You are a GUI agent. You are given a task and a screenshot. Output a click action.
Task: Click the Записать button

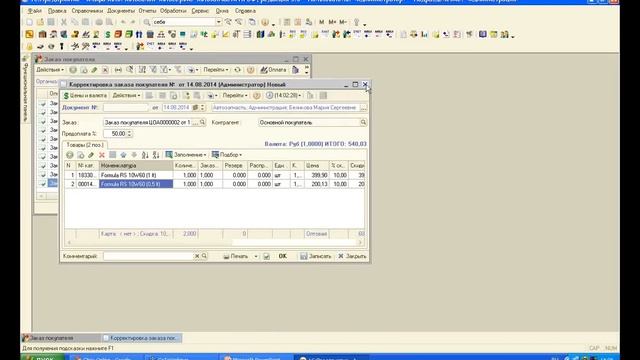tap(316, 256)
